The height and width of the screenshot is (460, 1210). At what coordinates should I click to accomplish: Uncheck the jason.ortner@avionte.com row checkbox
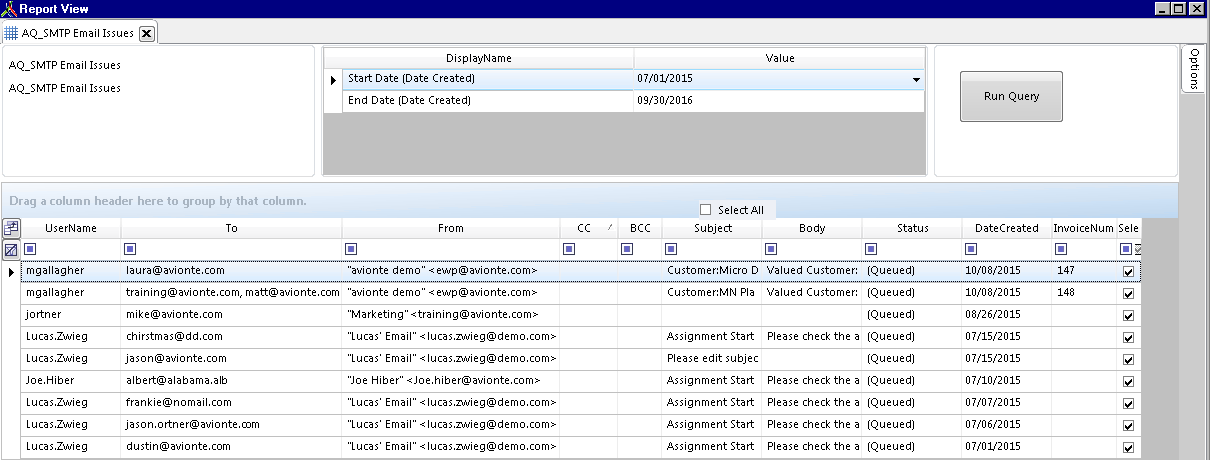click(1128, 426)
